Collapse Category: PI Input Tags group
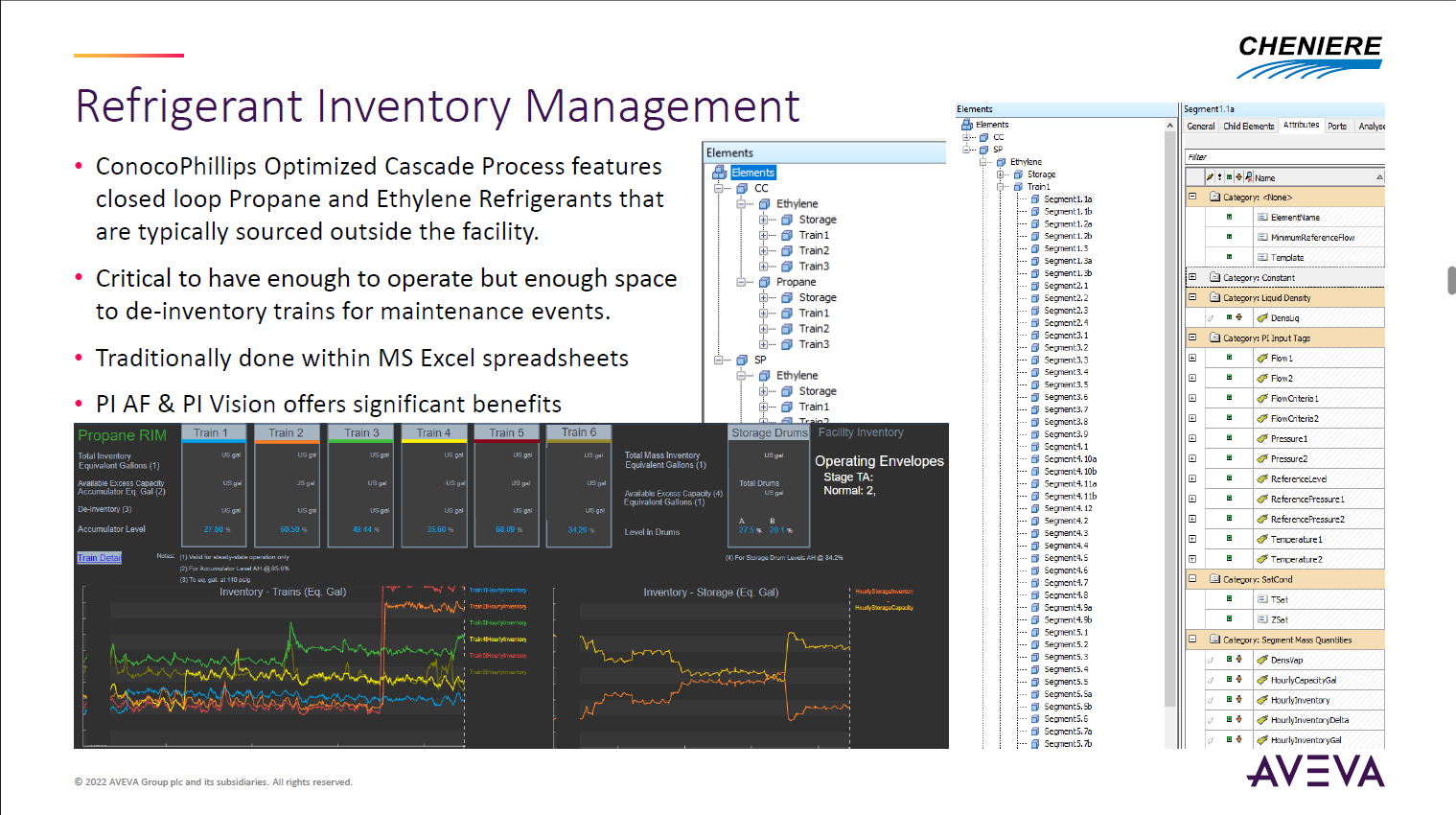The height and width of the screenshot is (815, 1456). coord(1192,338)
